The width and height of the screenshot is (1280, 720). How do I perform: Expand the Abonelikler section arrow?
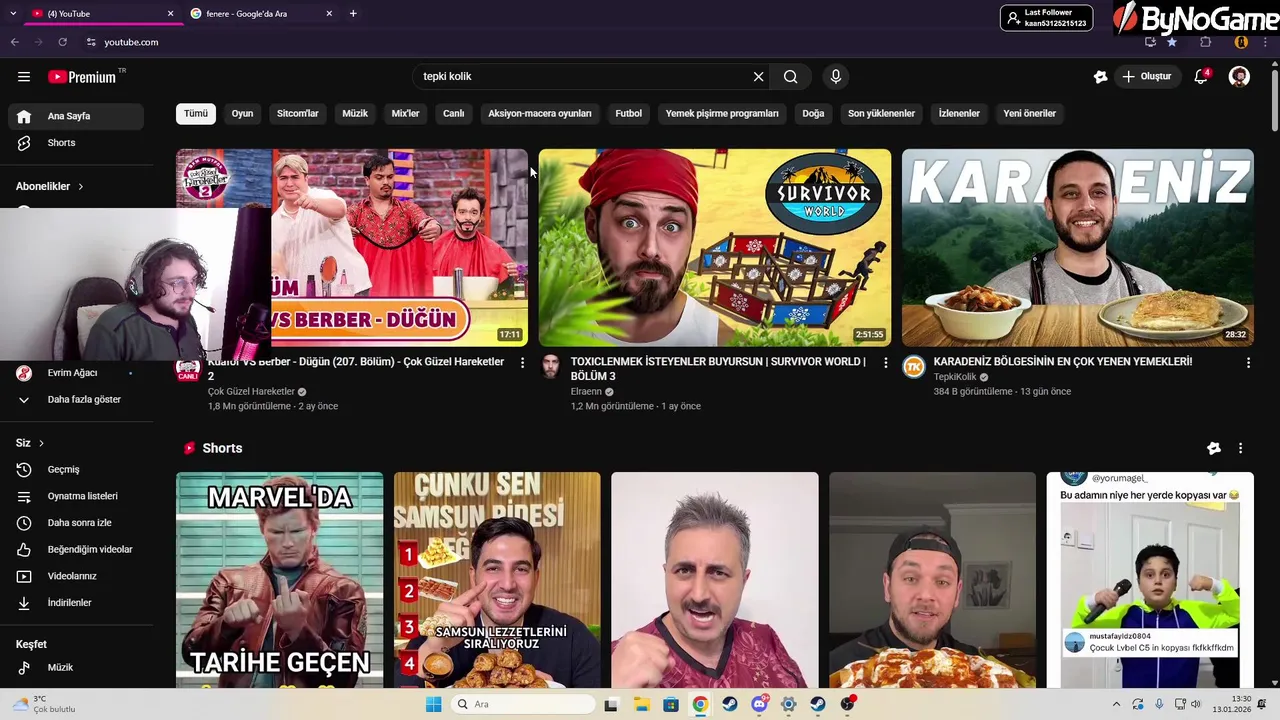coord(81,187)
